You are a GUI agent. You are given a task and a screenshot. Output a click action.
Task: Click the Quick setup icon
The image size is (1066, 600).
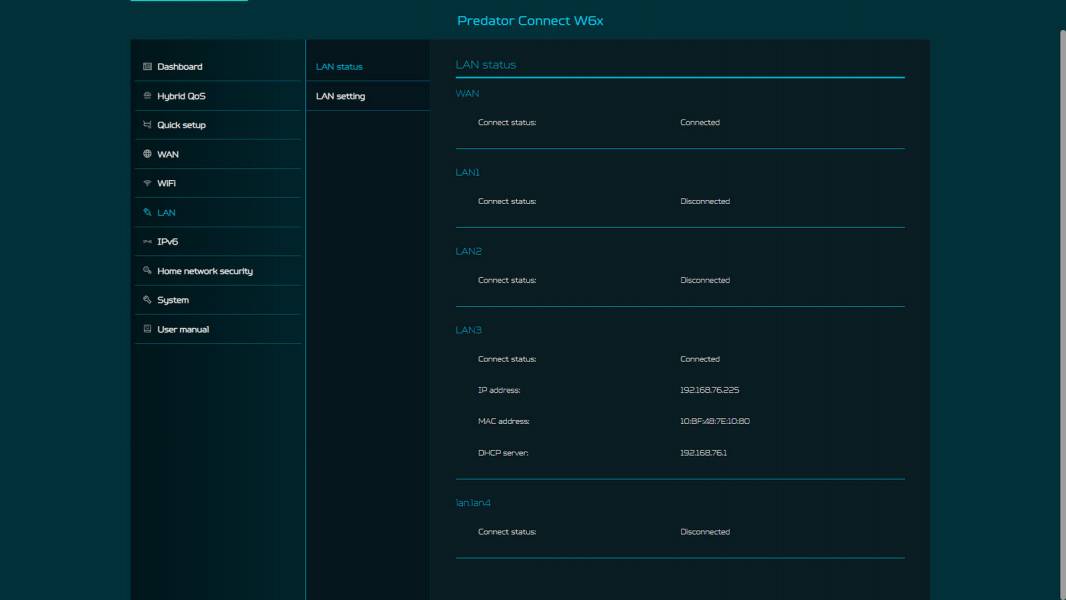tap(148, 124)
